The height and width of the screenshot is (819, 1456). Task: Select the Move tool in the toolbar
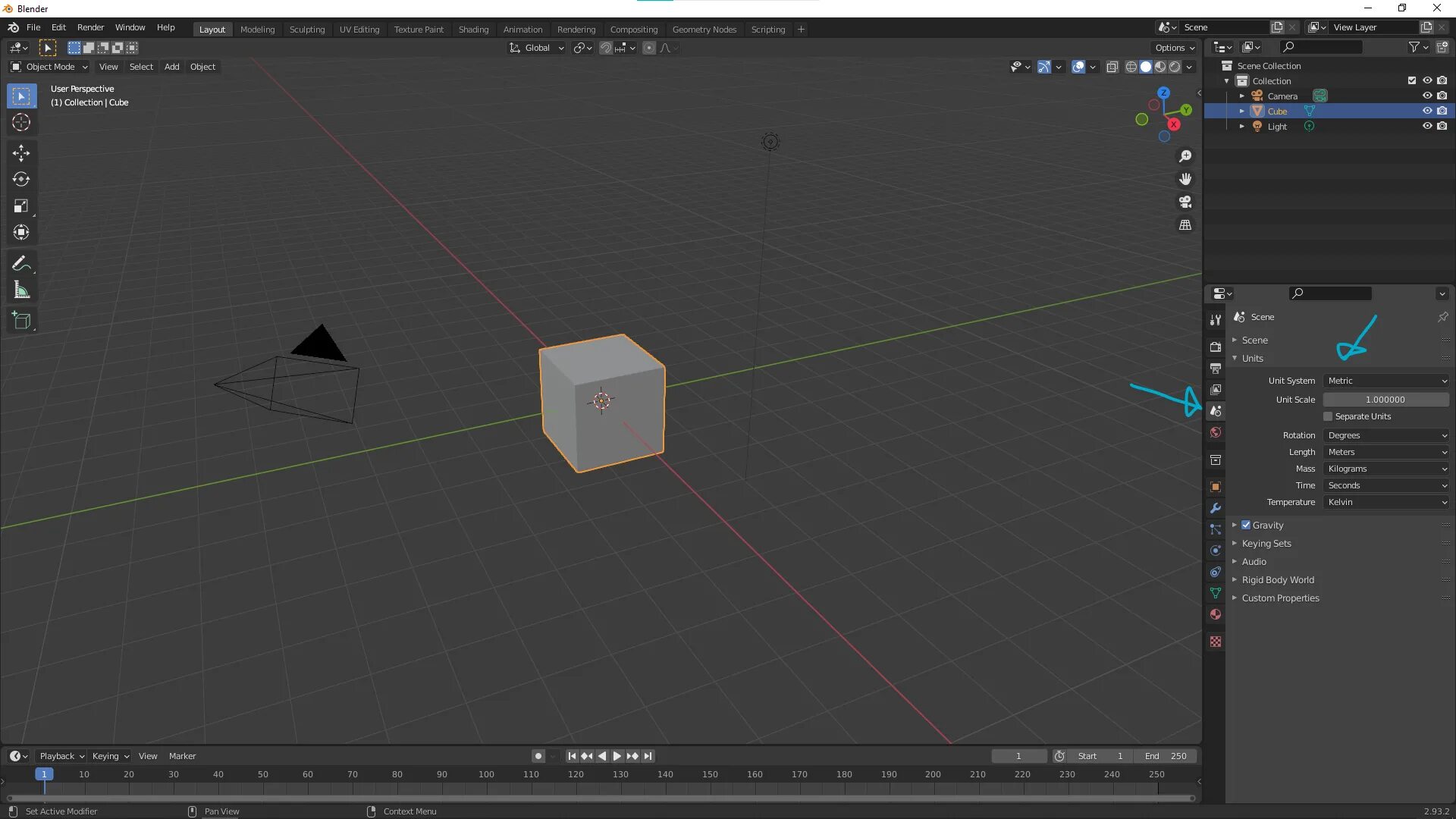click(x=21, y=153)
